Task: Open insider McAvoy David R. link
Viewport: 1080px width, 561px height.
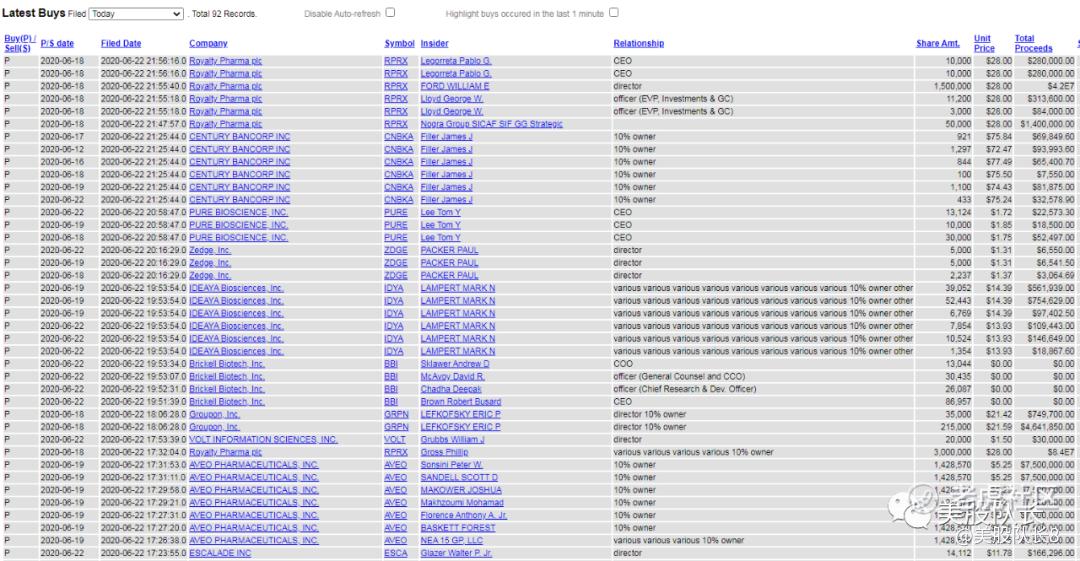Action: pyautogui.click(x=453, y=377)
